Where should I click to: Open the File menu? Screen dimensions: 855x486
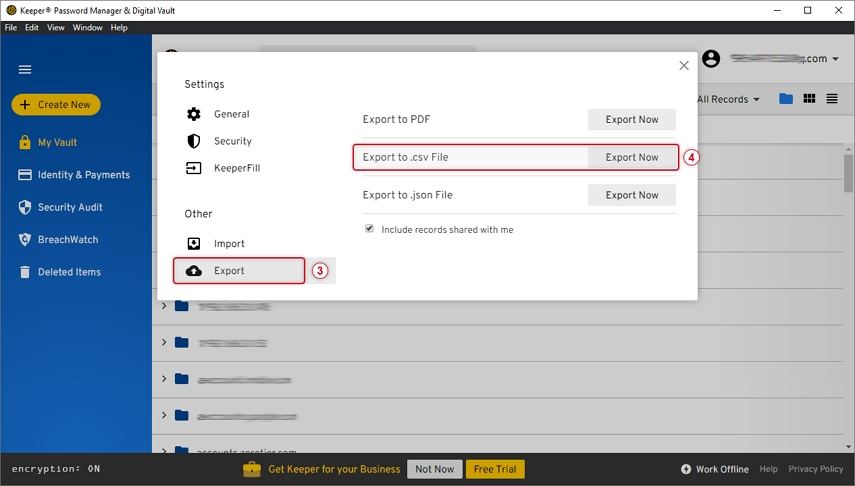coord(11,27)
